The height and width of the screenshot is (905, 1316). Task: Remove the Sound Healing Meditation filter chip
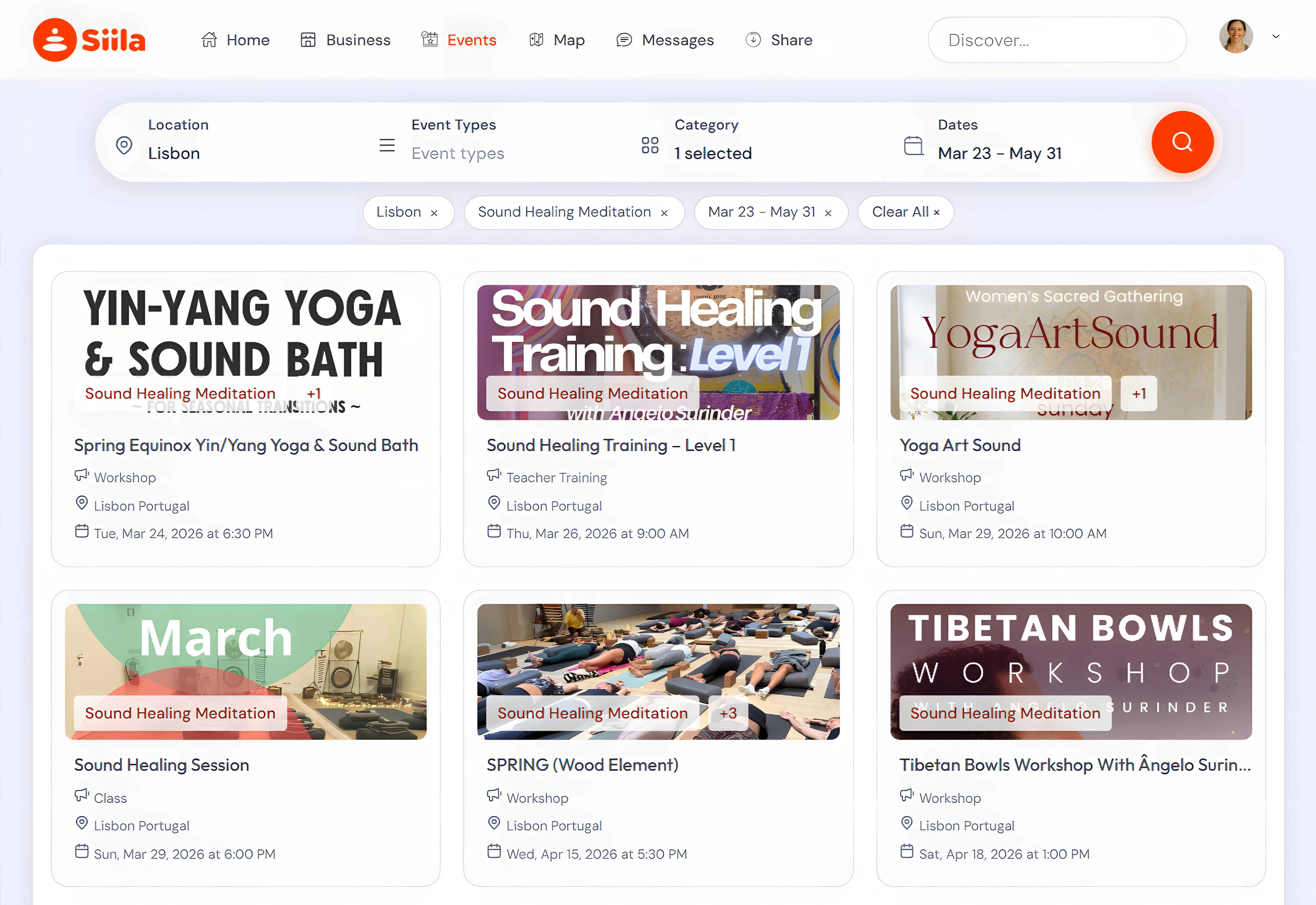coord(664,213)
